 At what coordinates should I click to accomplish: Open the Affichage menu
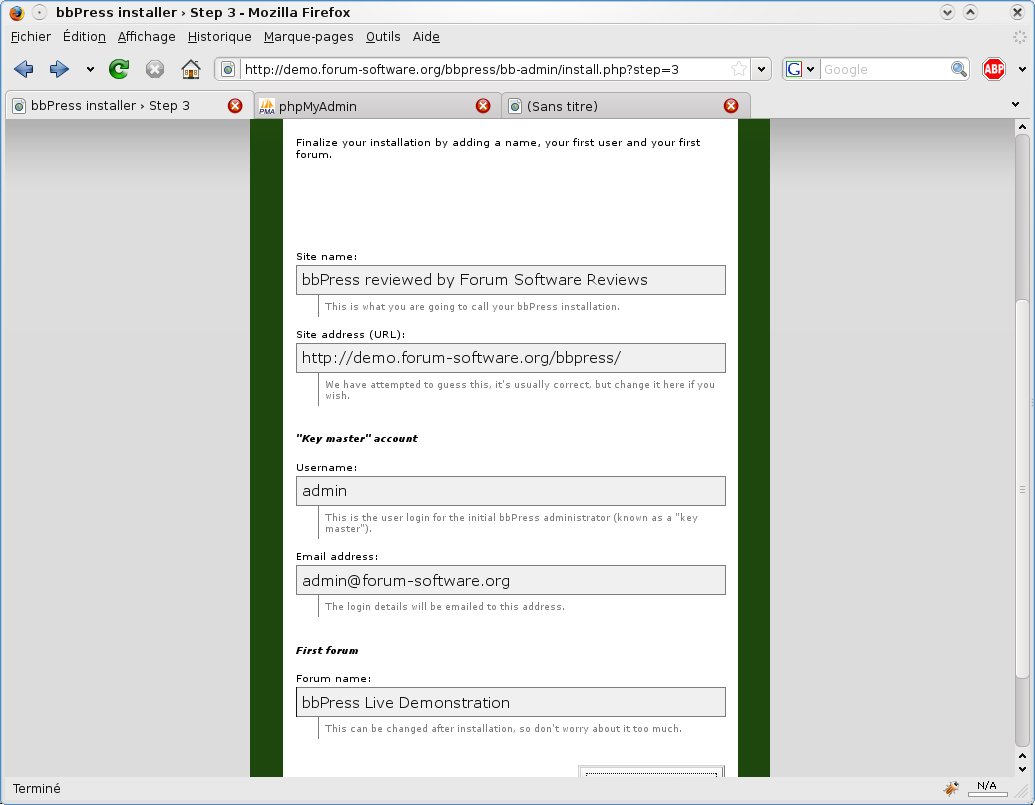click(x=147, y=37)
